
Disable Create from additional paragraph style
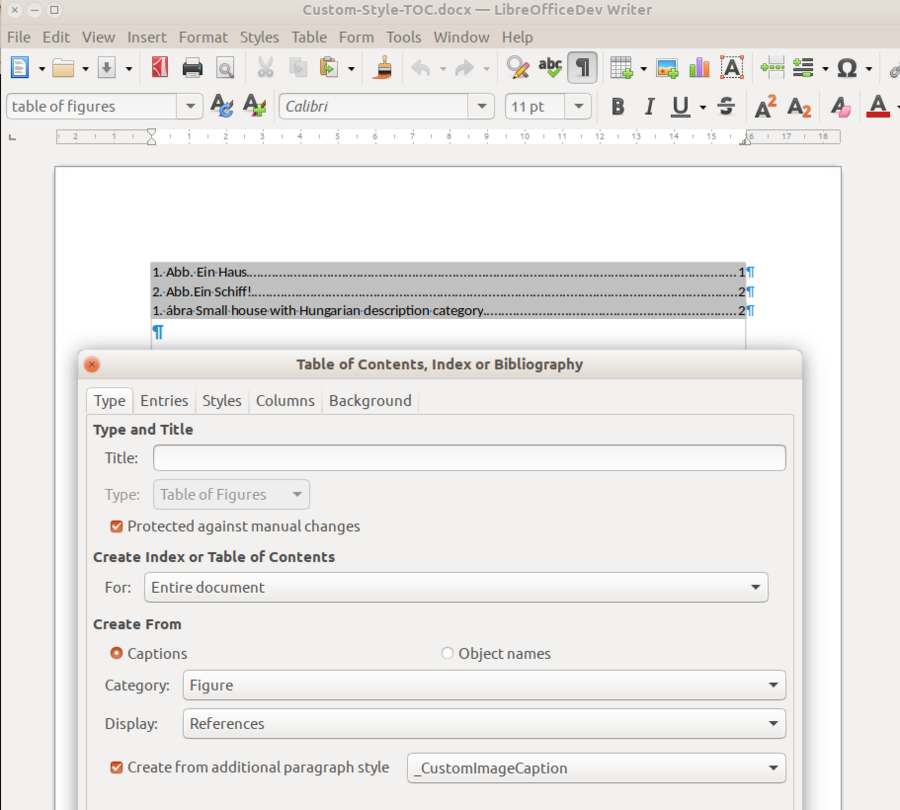pos(117,768)
